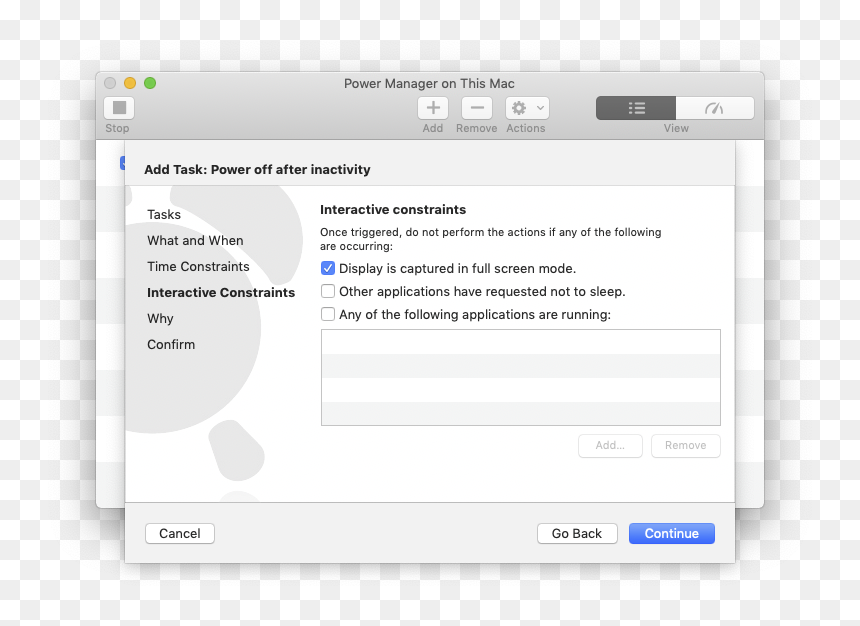Enable Other applications have requested not to sleep
Screen dimensions: 860x626
[x=327, y=291]
